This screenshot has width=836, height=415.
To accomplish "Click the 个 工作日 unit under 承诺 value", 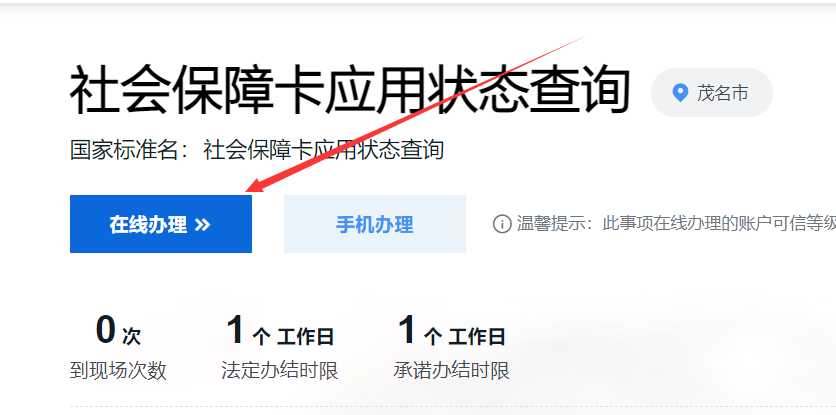I will pyautogui.click(x=464, y=337).
